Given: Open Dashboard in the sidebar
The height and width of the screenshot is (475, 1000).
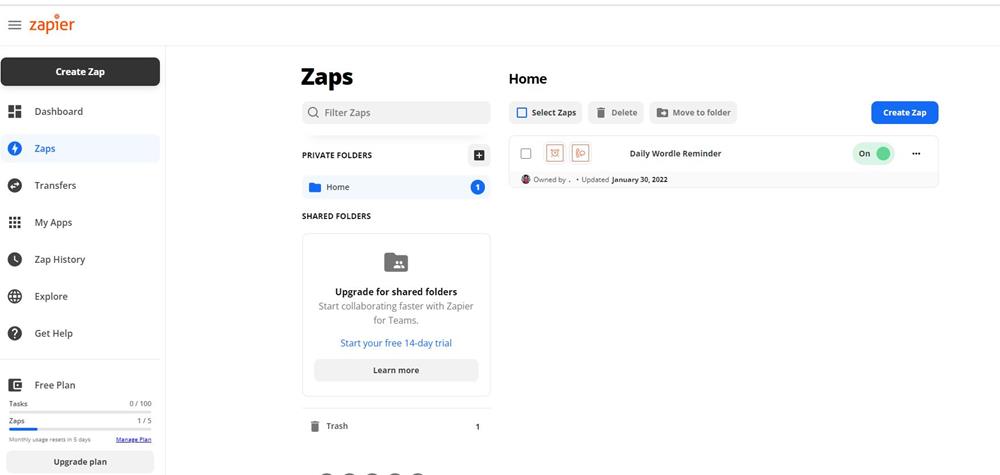Looking at the screenshot, I should tap(80, 112).
